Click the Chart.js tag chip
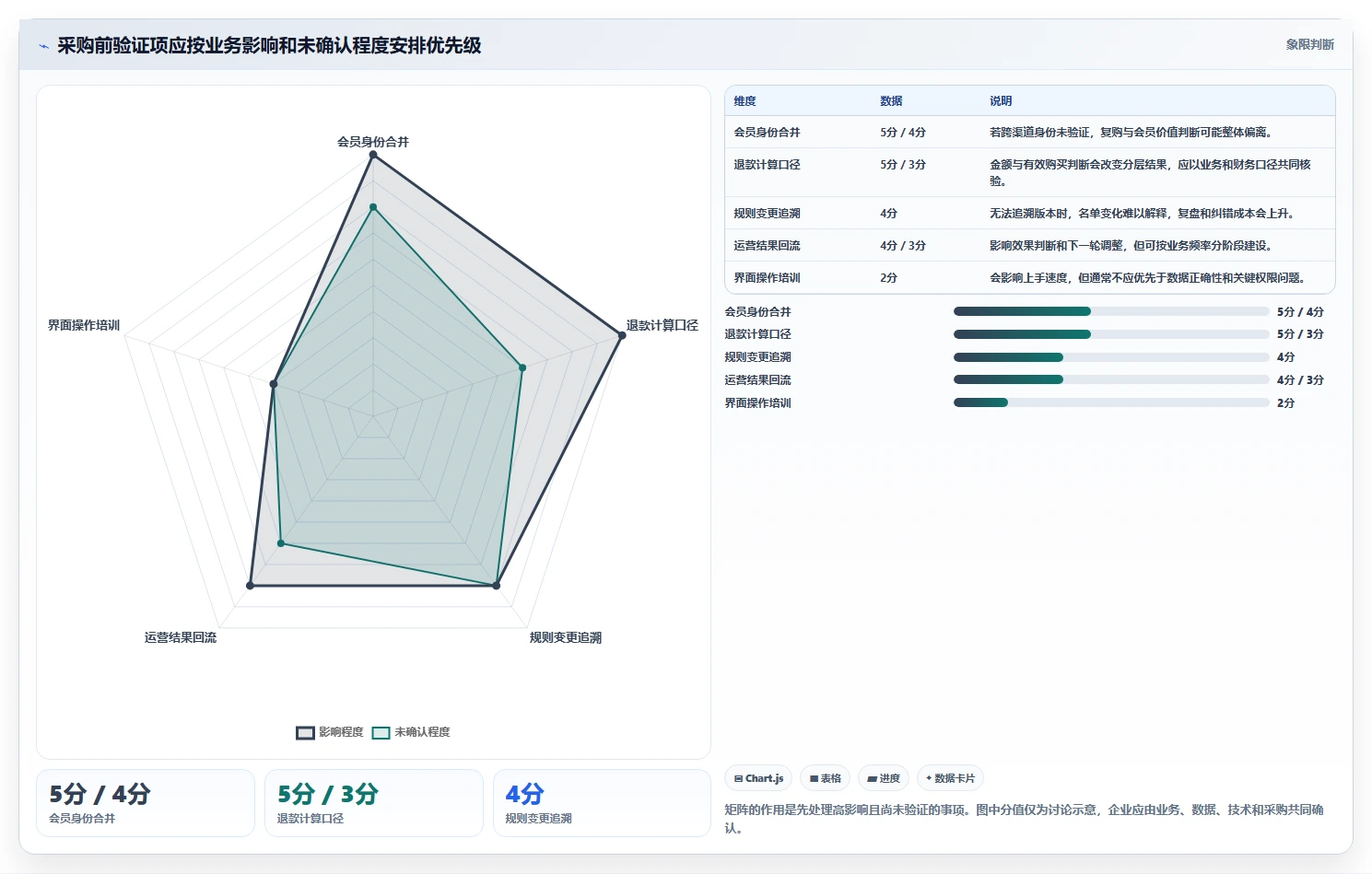Image resolution: width=1372 pixels, height=874 pixels. coord(758,778)
